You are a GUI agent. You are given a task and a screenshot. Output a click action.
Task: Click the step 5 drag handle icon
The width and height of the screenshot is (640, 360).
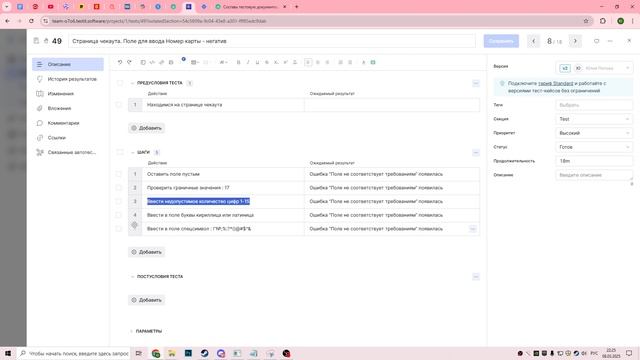click(135, 225)
